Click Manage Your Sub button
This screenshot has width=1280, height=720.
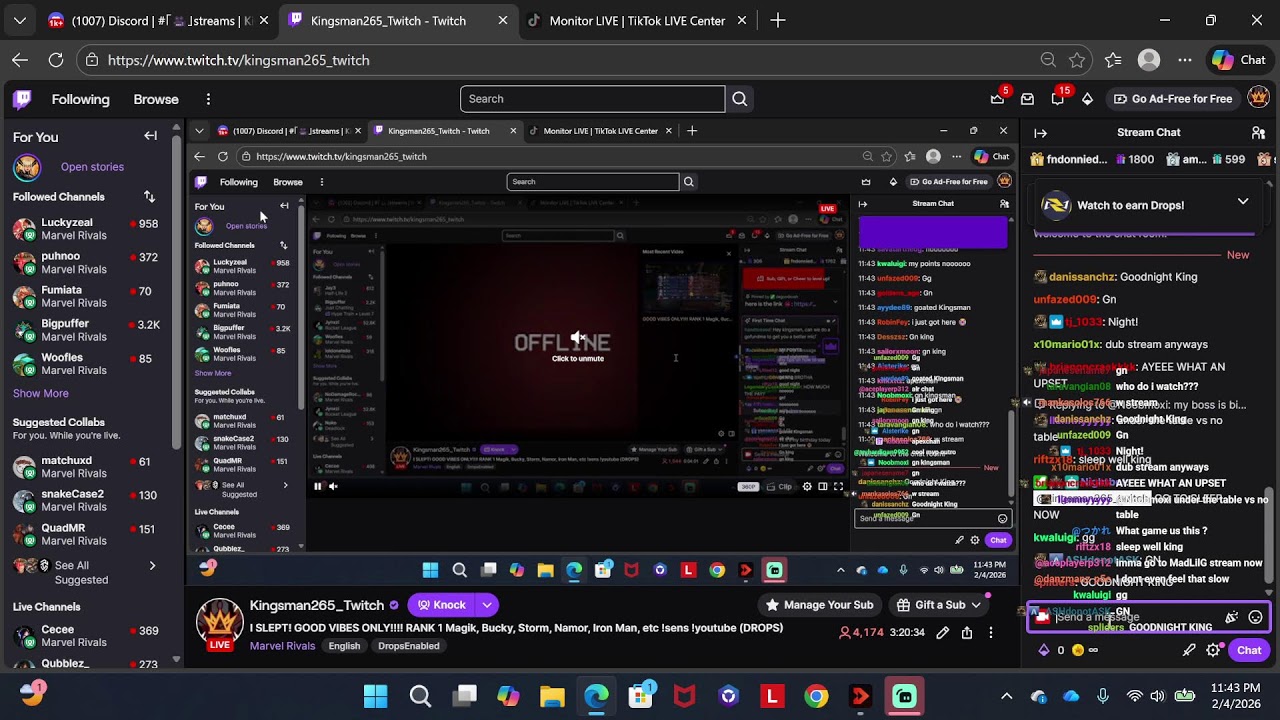coord(819,605)
